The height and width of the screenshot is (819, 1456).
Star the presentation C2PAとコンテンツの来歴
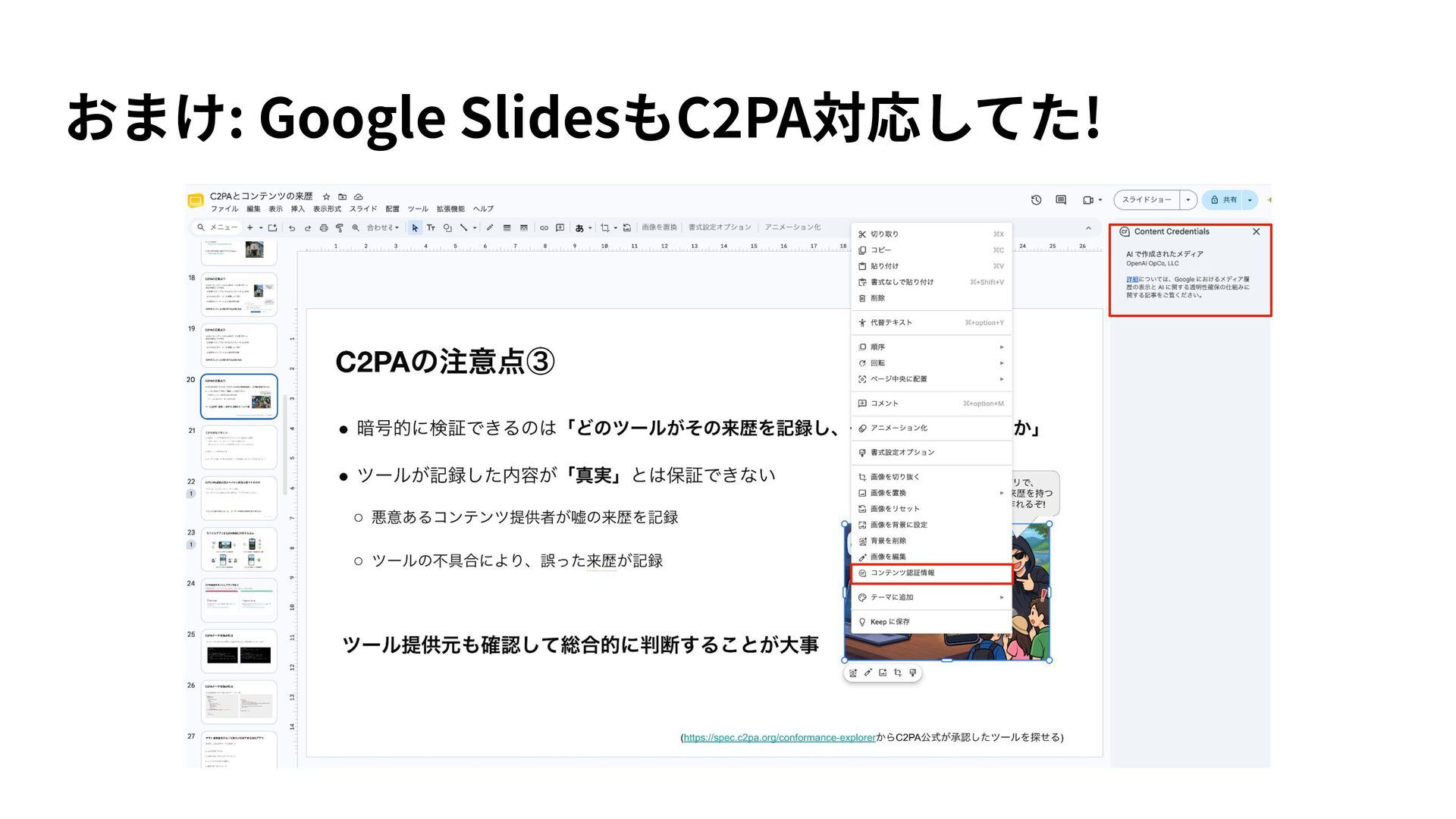click(x=327, y=196)
